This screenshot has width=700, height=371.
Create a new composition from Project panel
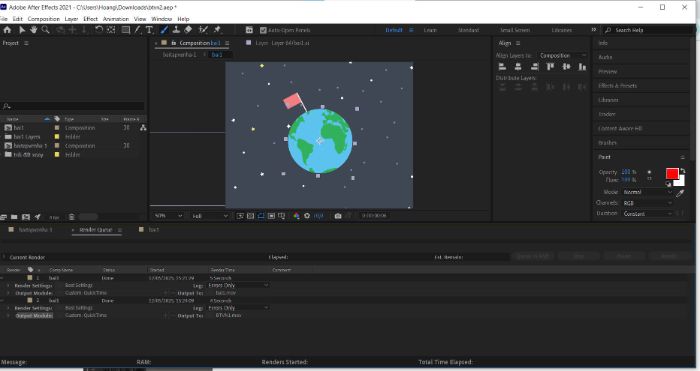tap(26, 217)
